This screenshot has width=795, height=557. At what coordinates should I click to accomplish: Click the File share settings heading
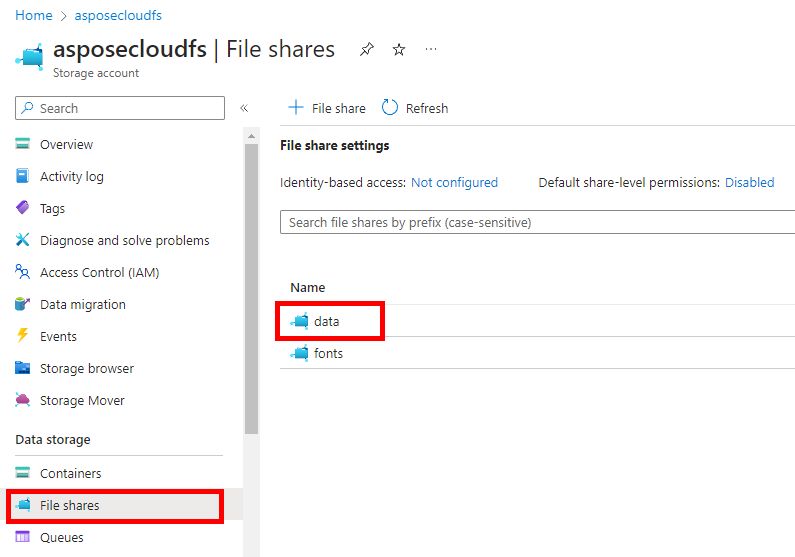tap(335, 145)
